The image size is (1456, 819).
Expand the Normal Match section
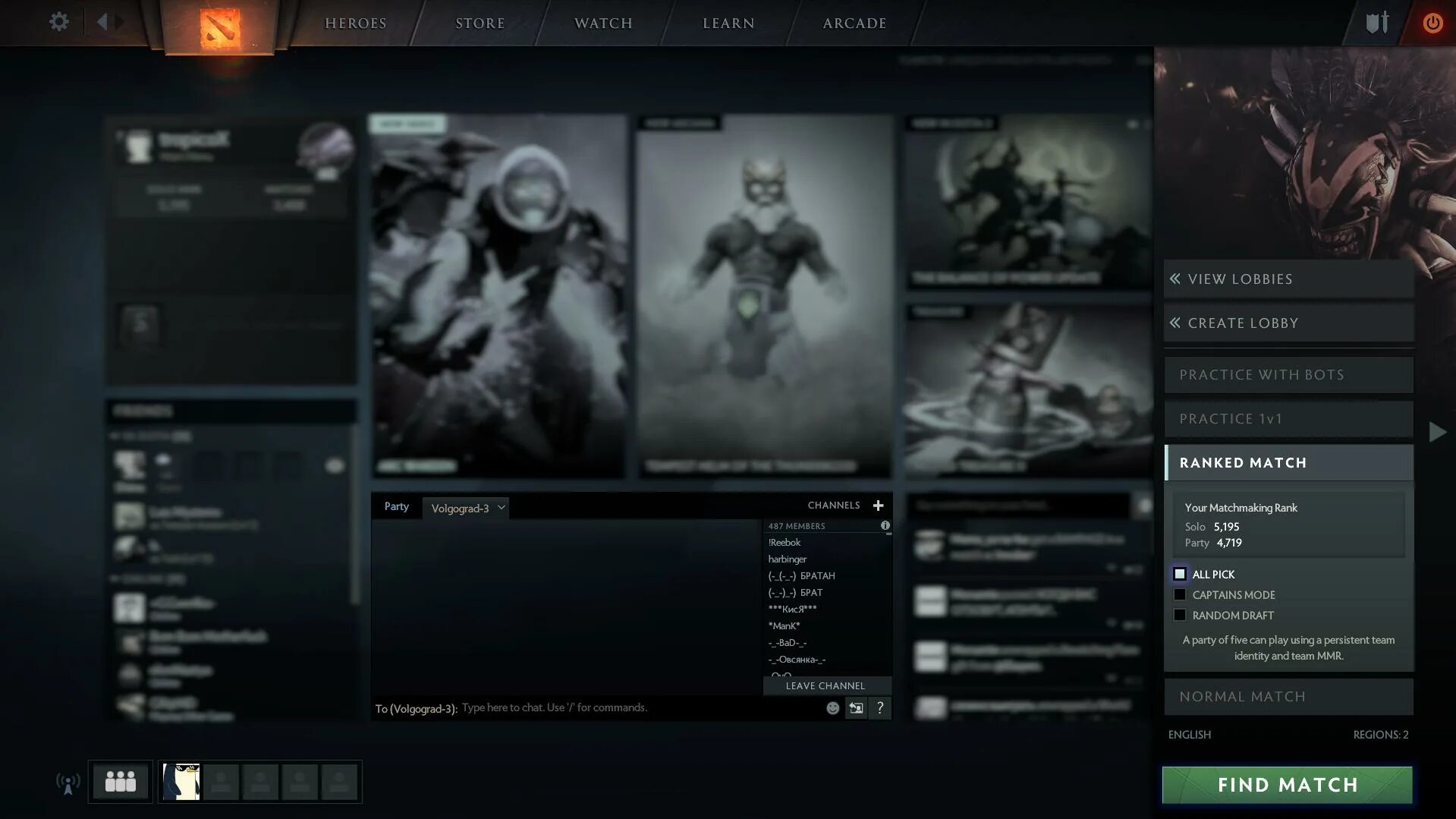[1289, 697]
